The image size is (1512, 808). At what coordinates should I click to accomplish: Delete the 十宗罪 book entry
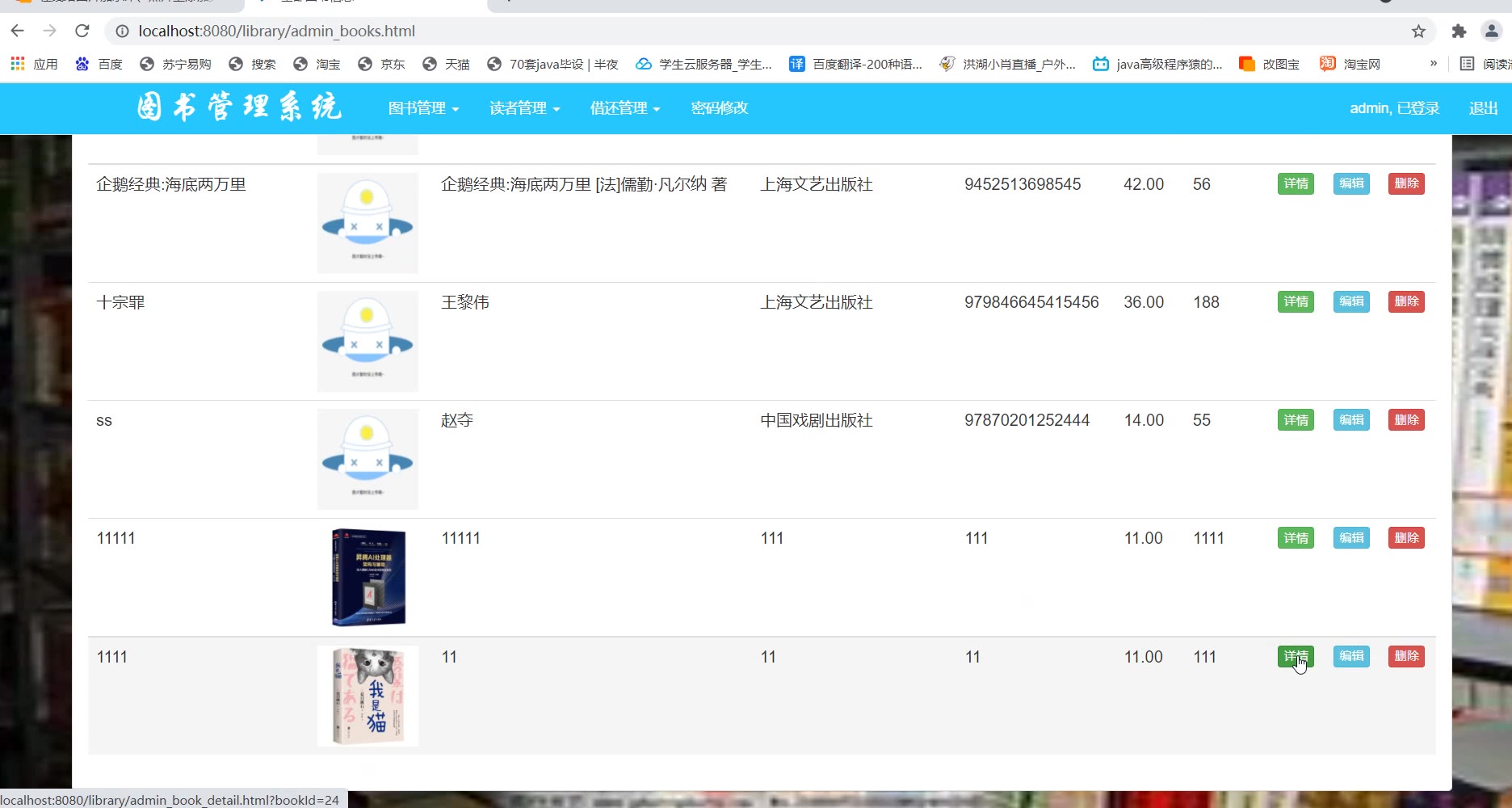coord(1406,301)
